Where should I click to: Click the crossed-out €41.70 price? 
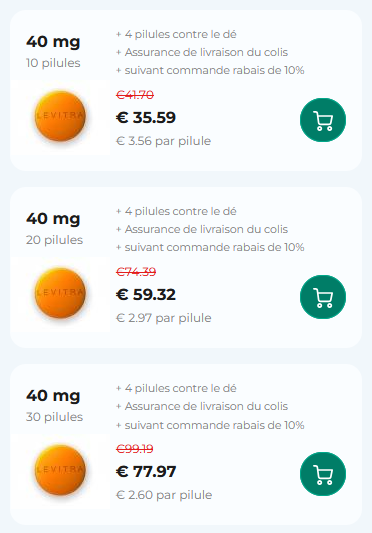pyautogui.click(x=135, y=94)
